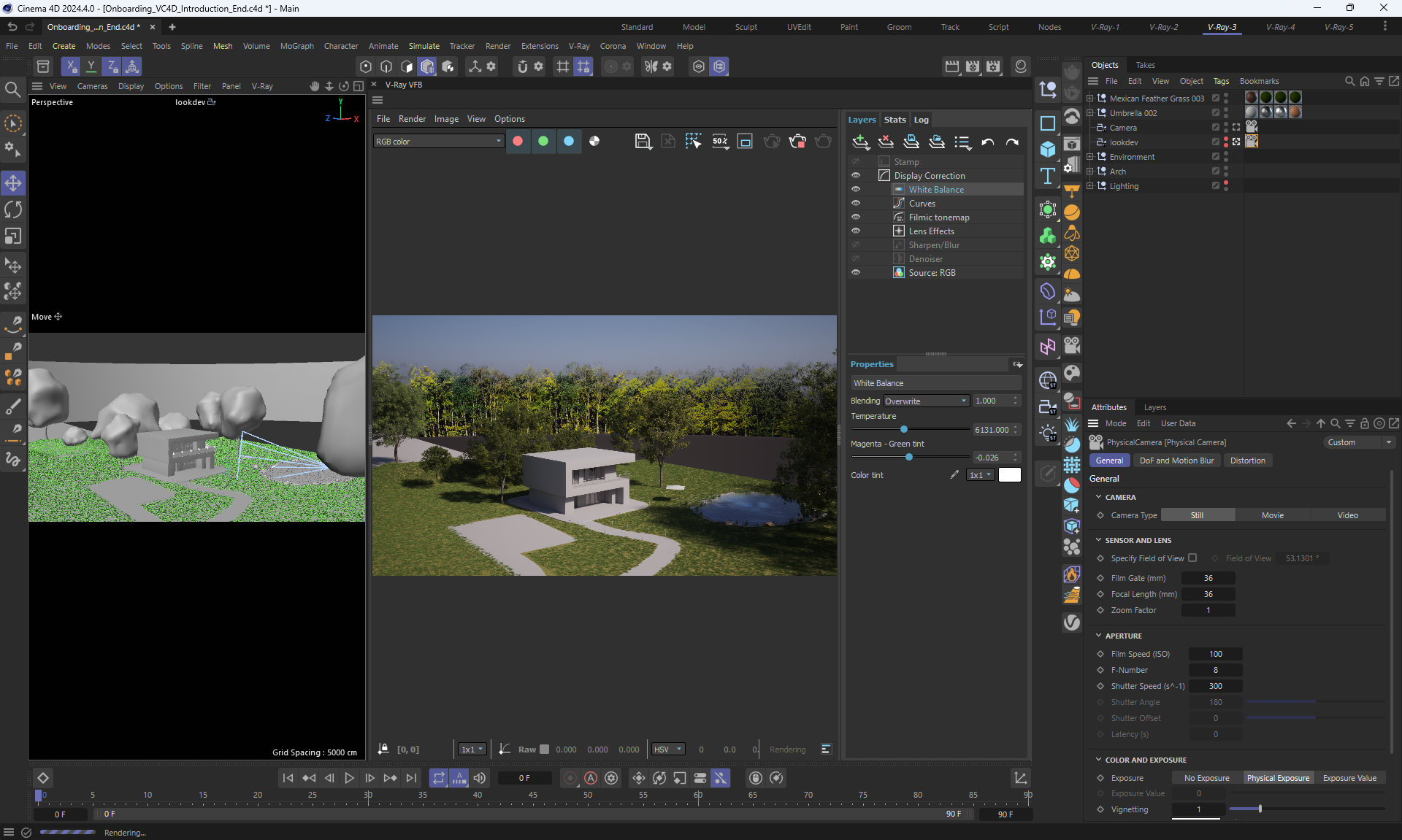Image resolution: width=1402 pixels, height=840 pixels.
Task: Switch to the Stats tab
Action: (895, 120)
